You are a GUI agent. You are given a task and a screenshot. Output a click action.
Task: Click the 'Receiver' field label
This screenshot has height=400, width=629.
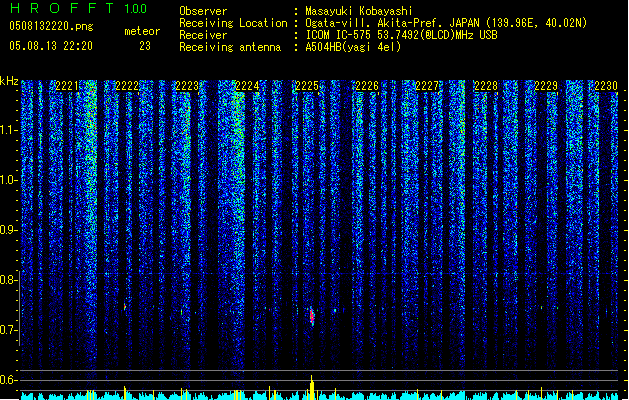[x=203, y=35]
